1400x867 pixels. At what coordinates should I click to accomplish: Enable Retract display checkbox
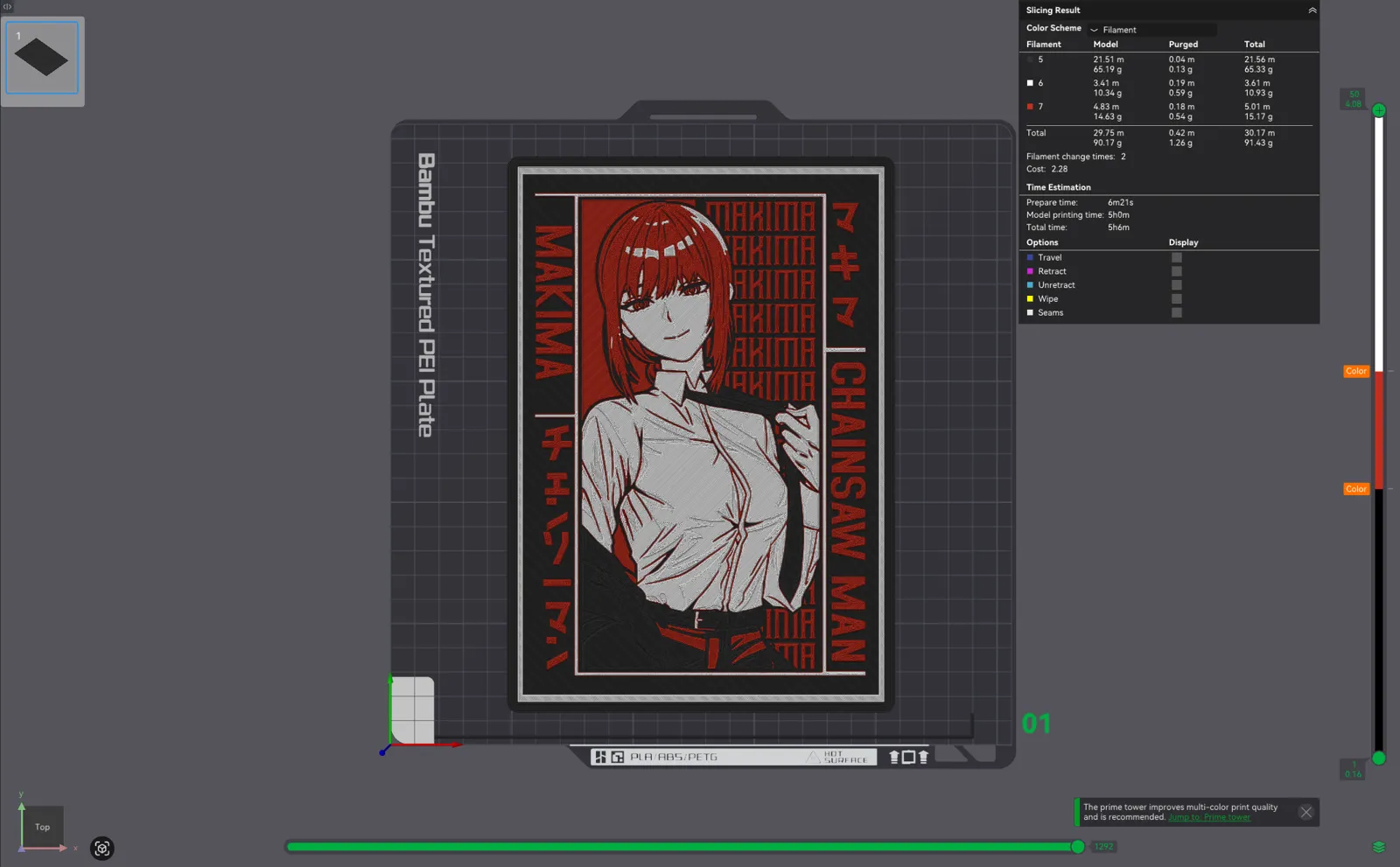click(1177, 271)
